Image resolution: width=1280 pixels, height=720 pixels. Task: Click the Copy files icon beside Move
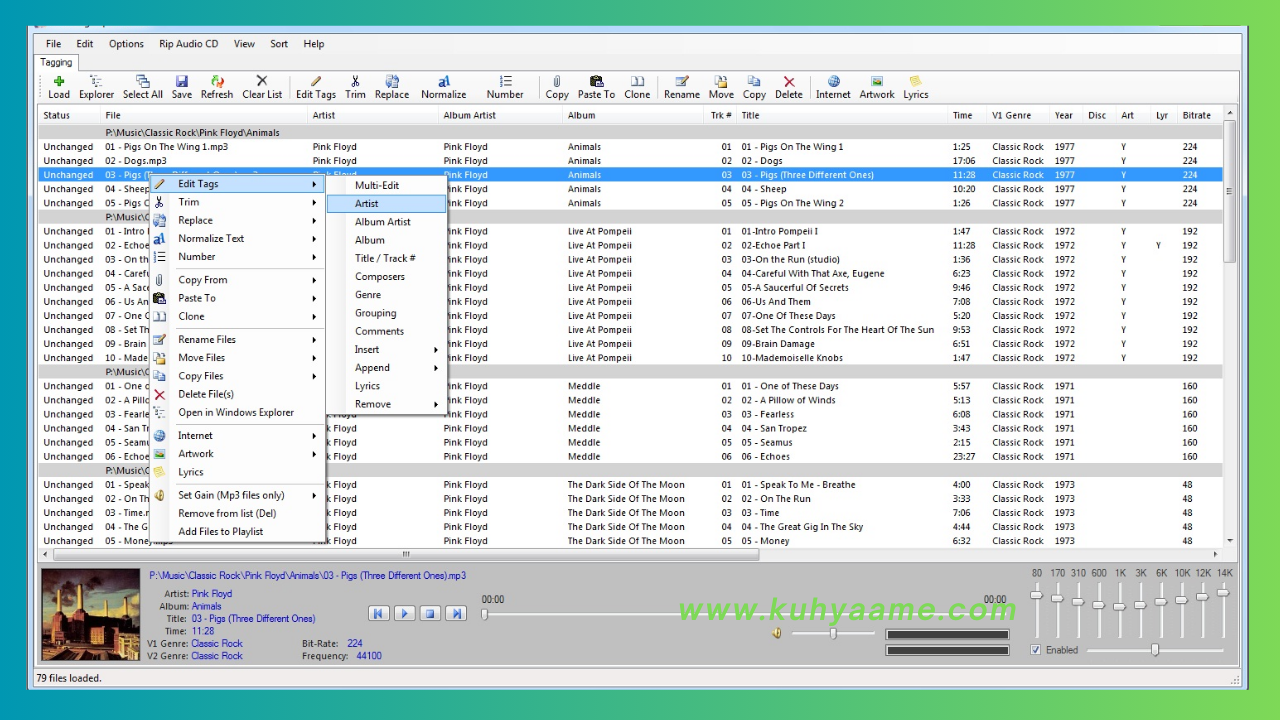[754, 82]
